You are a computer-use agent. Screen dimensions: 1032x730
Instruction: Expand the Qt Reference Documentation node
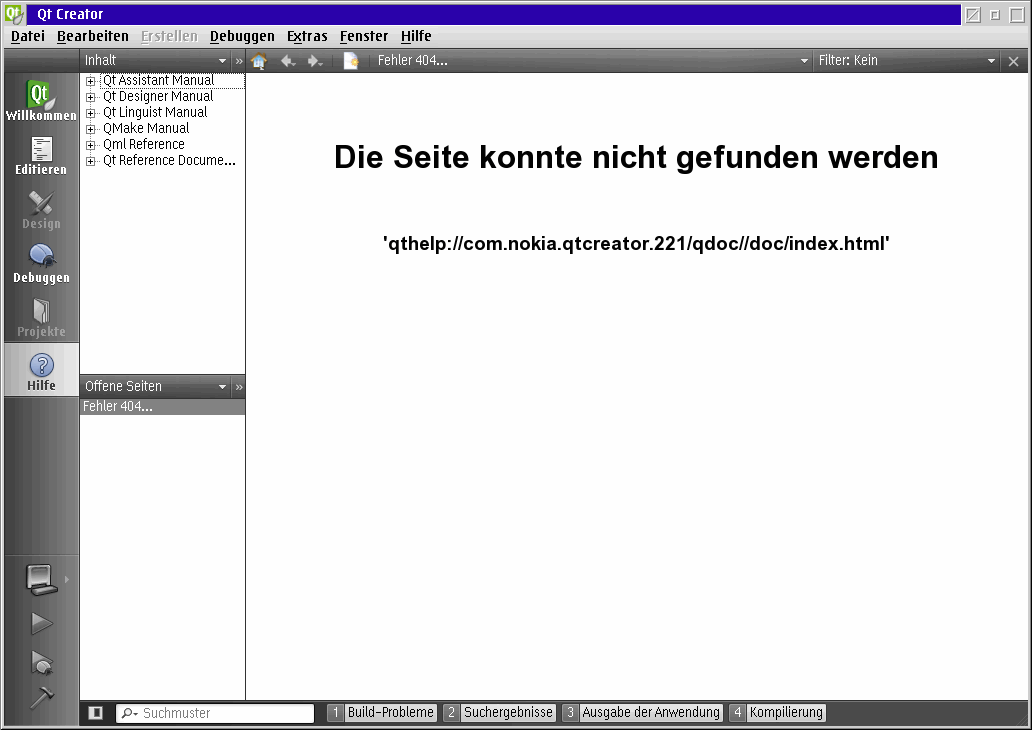tap(91, 161)
